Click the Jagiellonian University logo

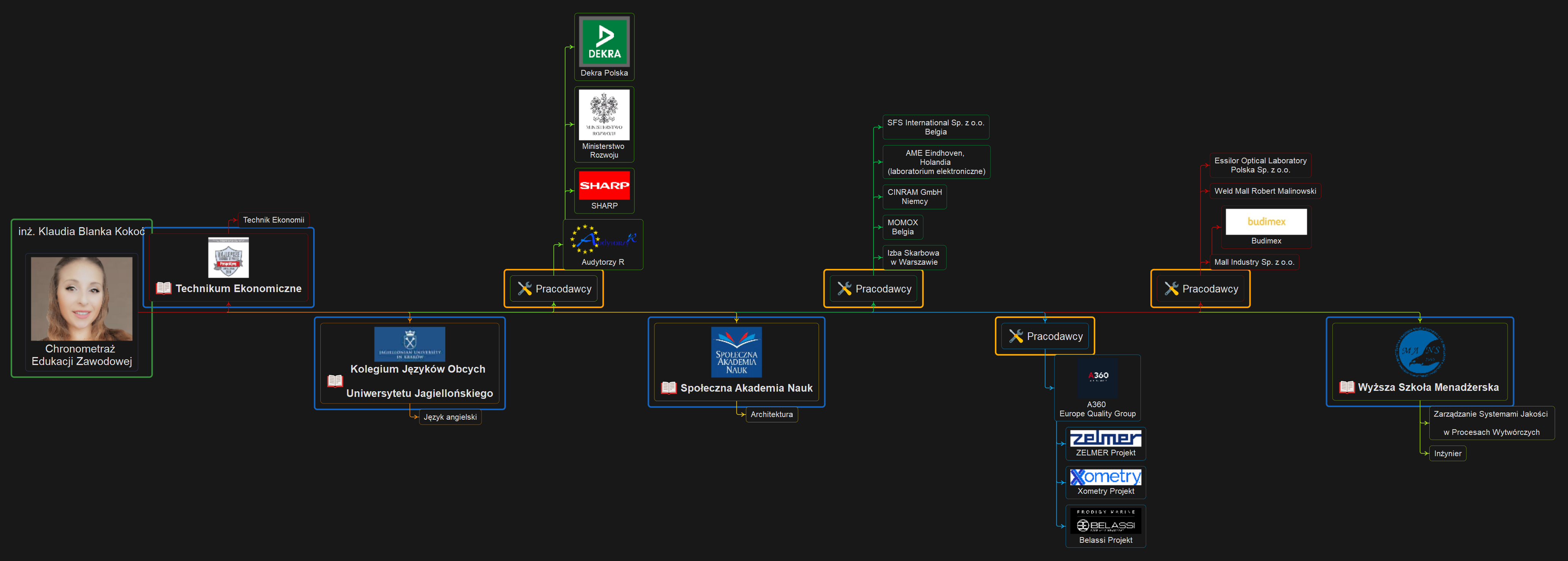[410, 344]
